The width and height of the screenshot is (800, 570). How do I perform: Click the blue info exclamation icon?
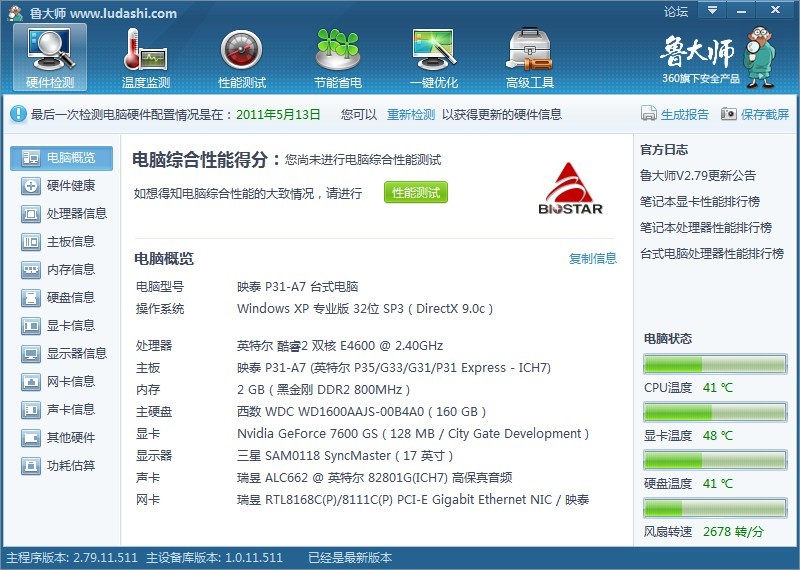(x=18, y=114)
